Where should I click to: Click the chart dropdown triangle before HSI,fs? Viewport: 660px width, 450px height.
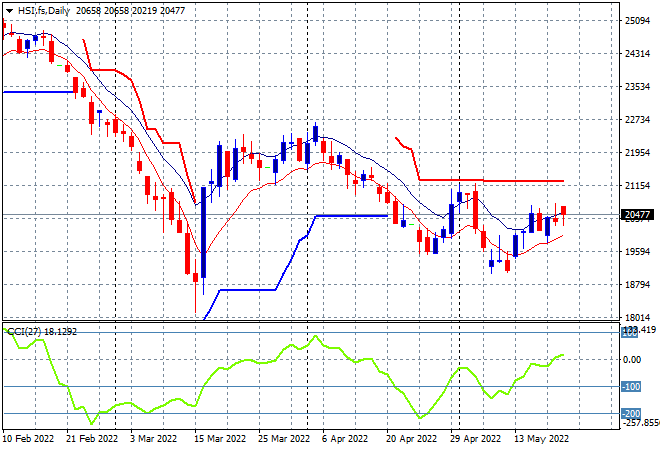(x=9, y=11)
